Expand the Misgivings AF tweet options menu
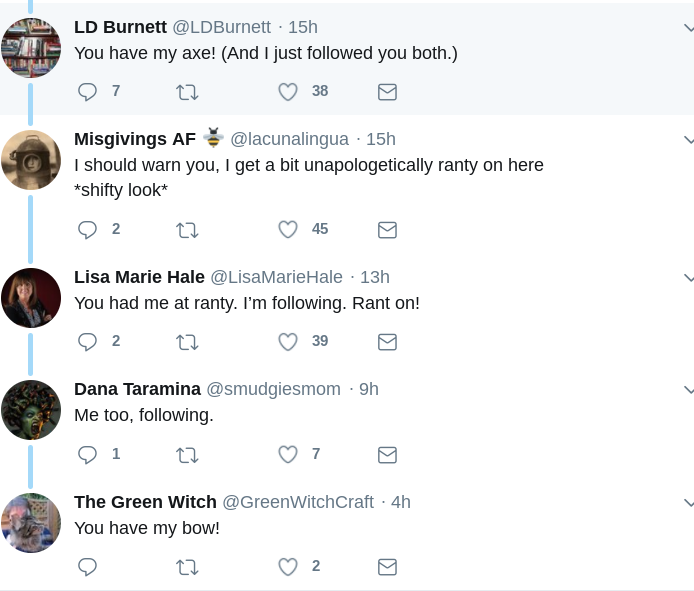The image size is (694, 591). coord(688,139)
